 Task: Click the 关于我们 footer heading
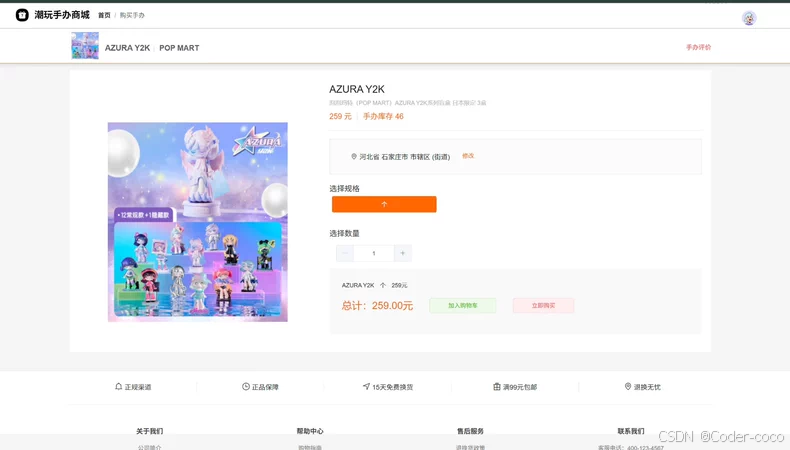coord(150,431)
